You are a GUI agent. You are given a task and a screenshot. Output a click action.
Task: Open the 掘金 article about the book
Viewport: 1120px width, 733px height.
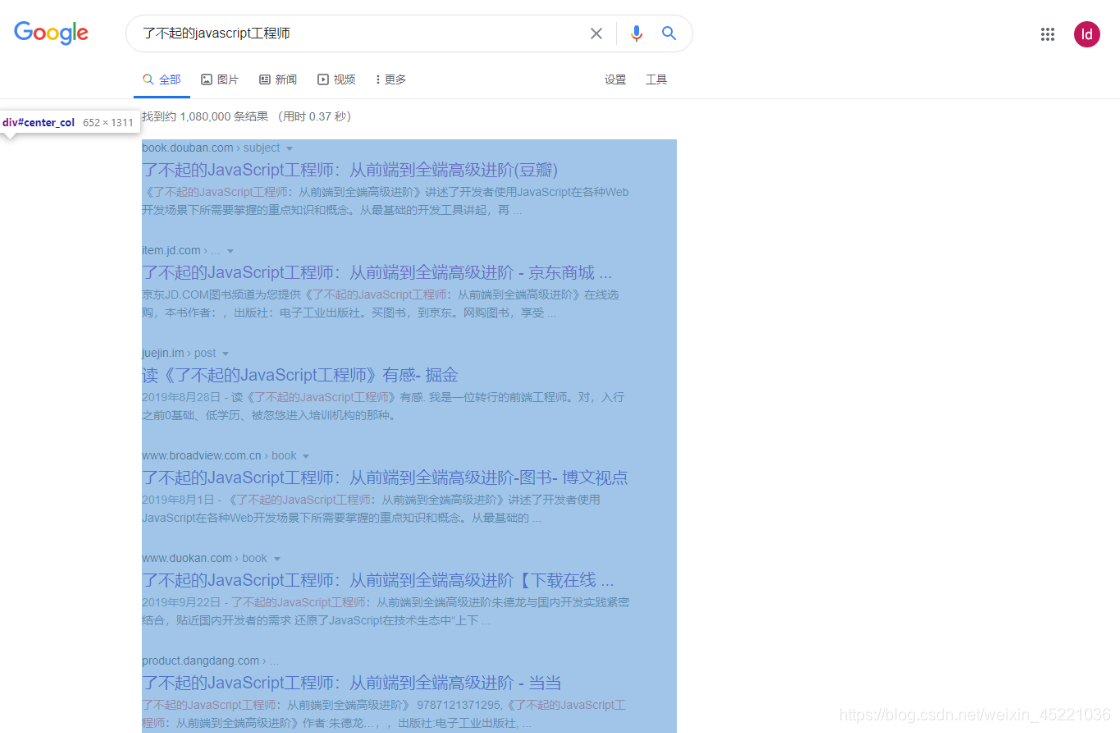click(300, 375)
